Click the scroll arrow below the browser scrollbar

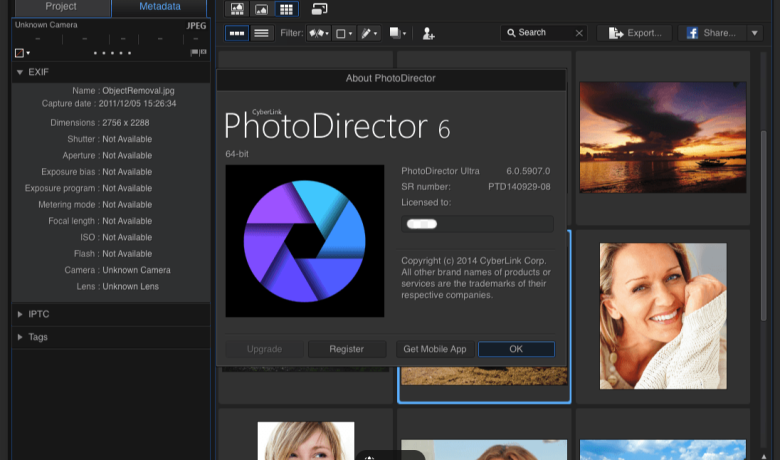pos(764,456)
